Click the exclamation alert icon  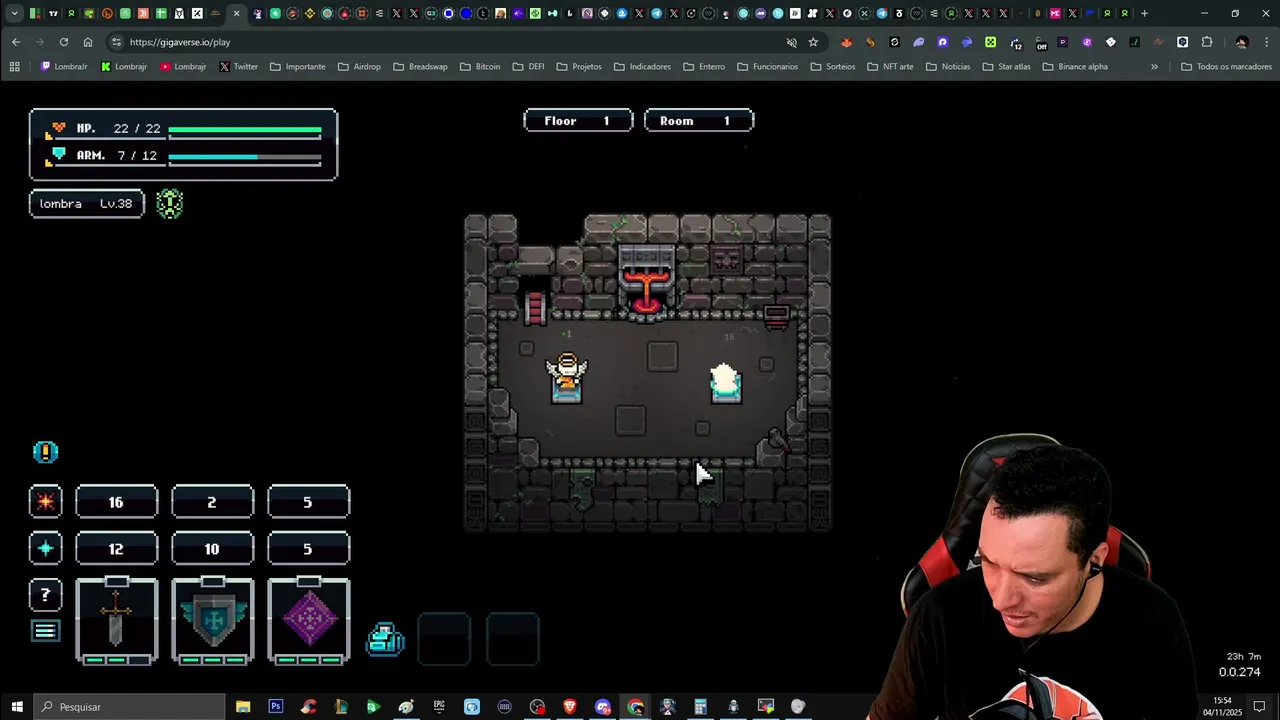(x=45, y=452)
